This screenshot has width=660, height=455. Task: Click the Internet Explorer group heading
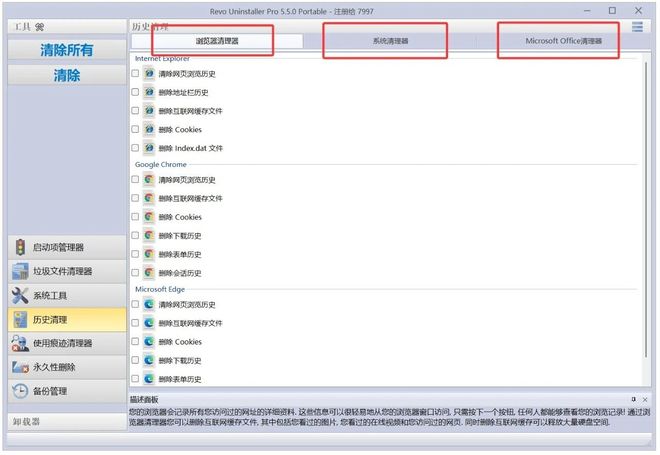point(162,59)
